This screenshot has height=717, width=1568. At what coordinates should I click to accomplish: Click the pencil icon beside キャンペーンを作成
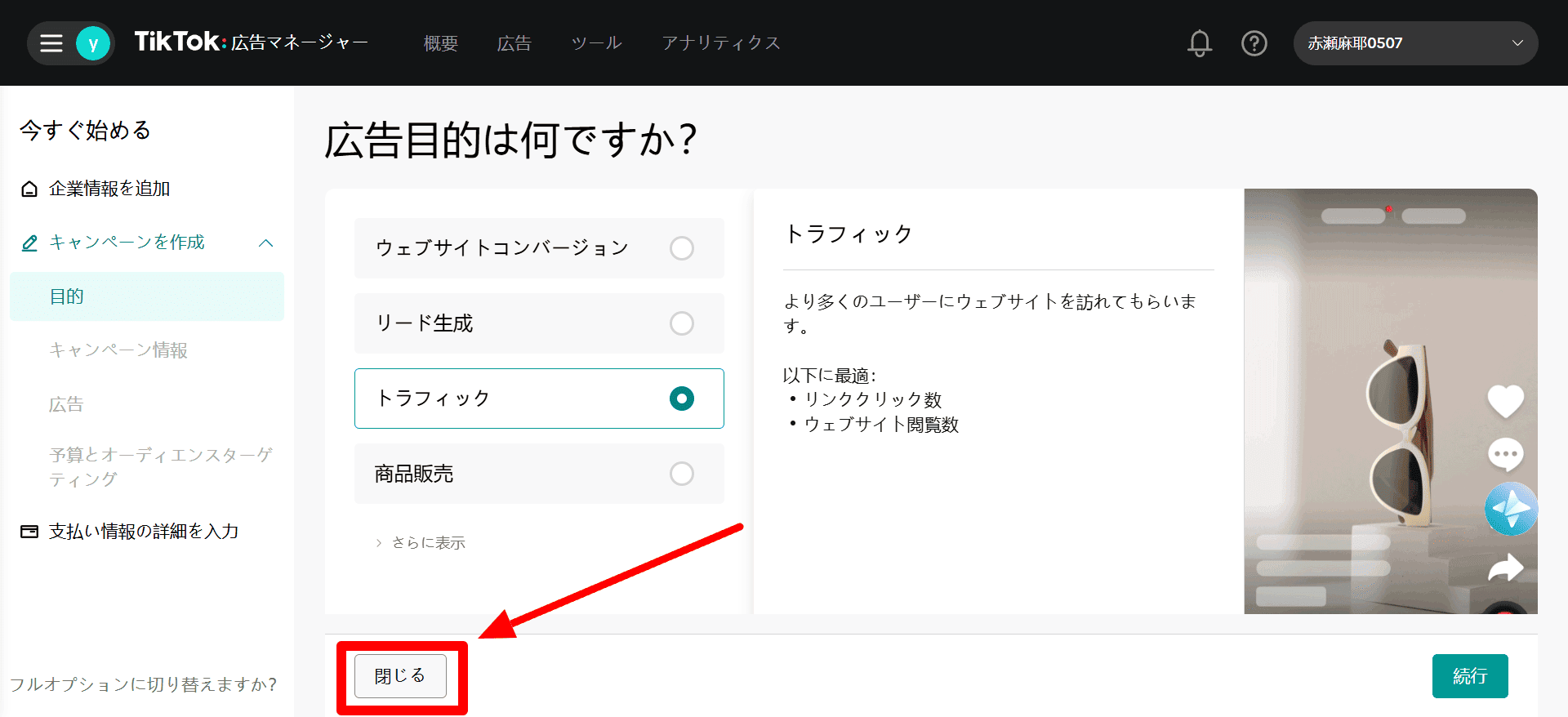(x=29, y=243)
